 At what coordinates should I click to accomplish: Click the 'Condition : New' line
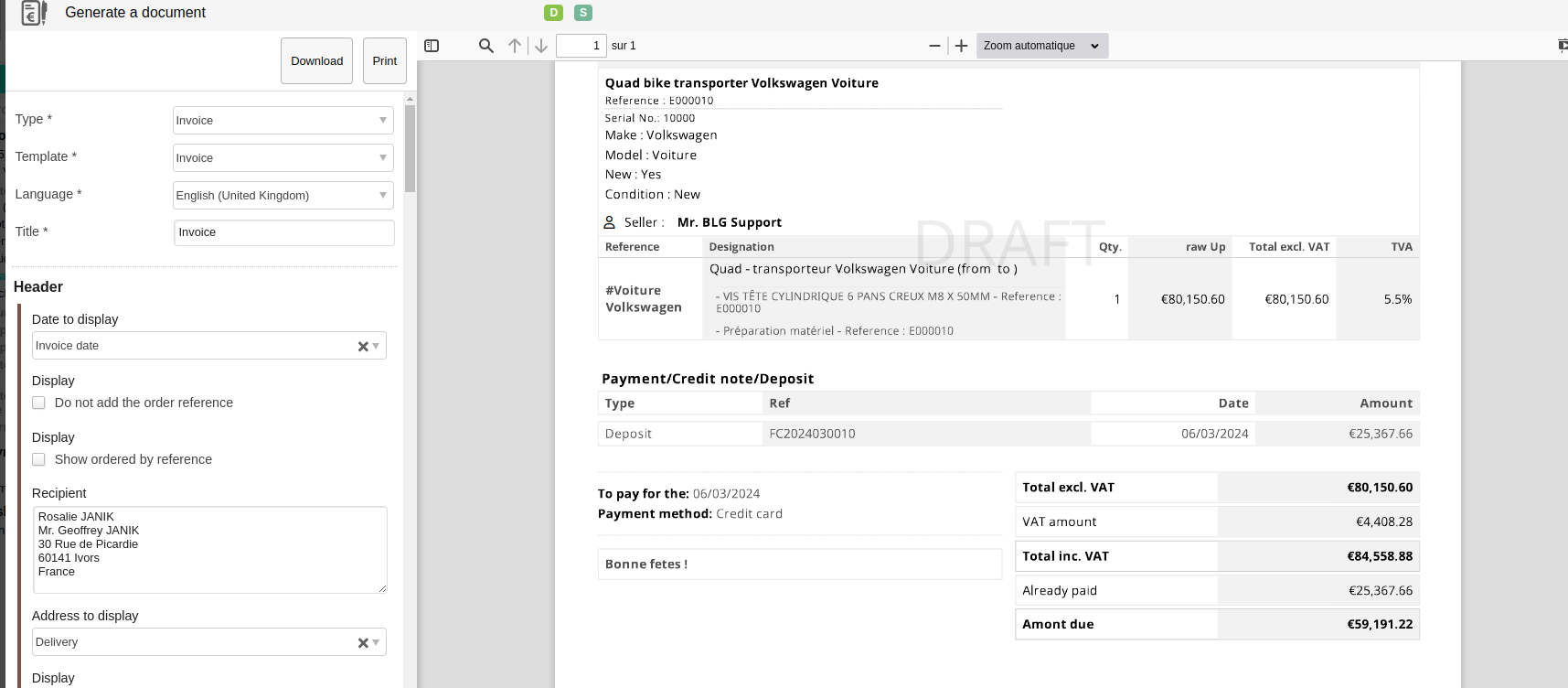coord(653,194)
